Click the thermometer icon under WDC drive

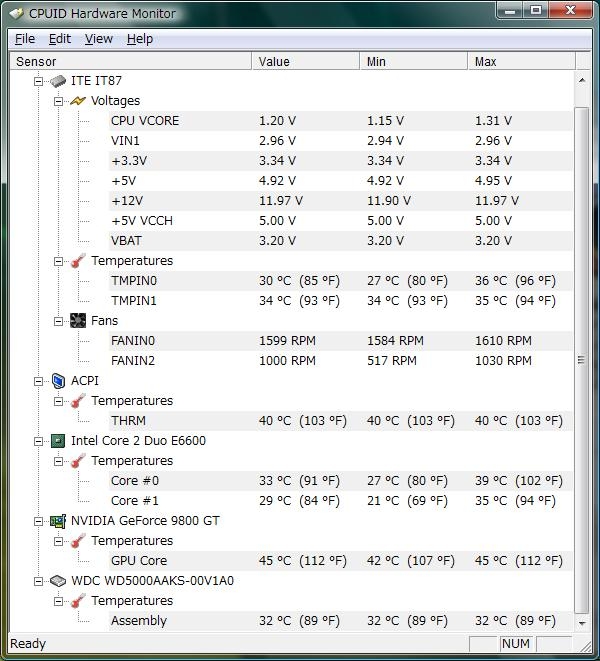[78, 601]
